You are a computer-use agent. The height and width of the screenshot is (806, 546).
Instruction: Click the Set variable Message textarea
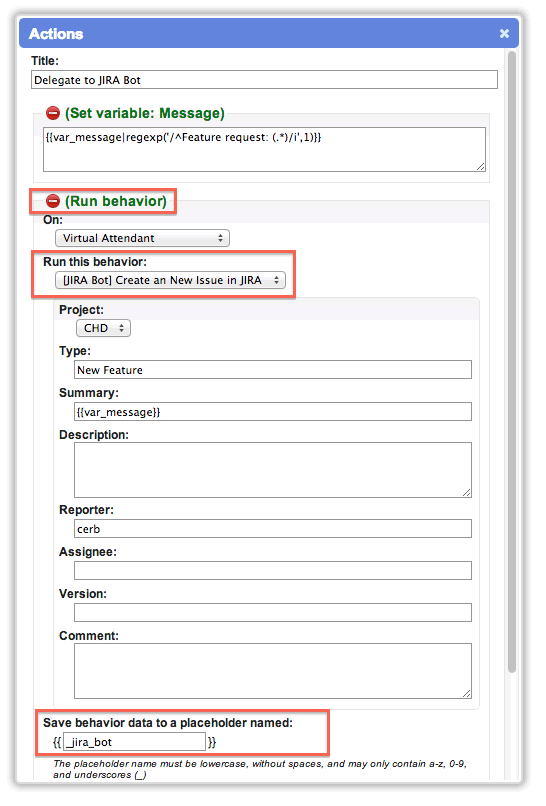(264, 150)
